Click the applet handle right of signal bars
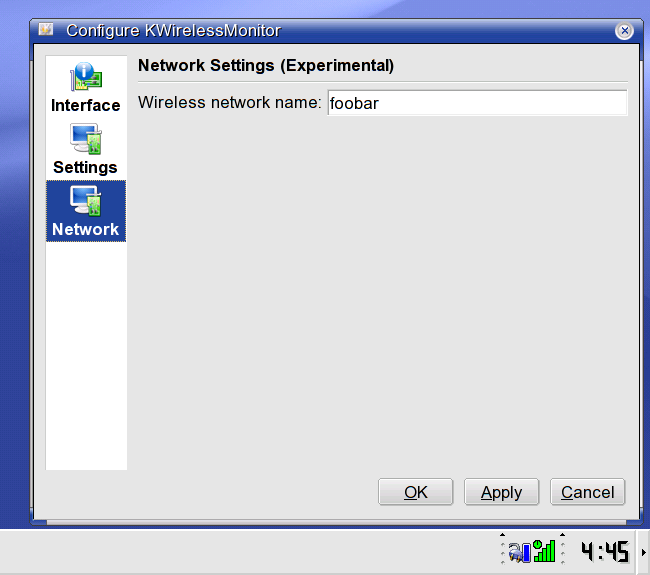This screenshot has height=575, width=650. tap(563, 549)
